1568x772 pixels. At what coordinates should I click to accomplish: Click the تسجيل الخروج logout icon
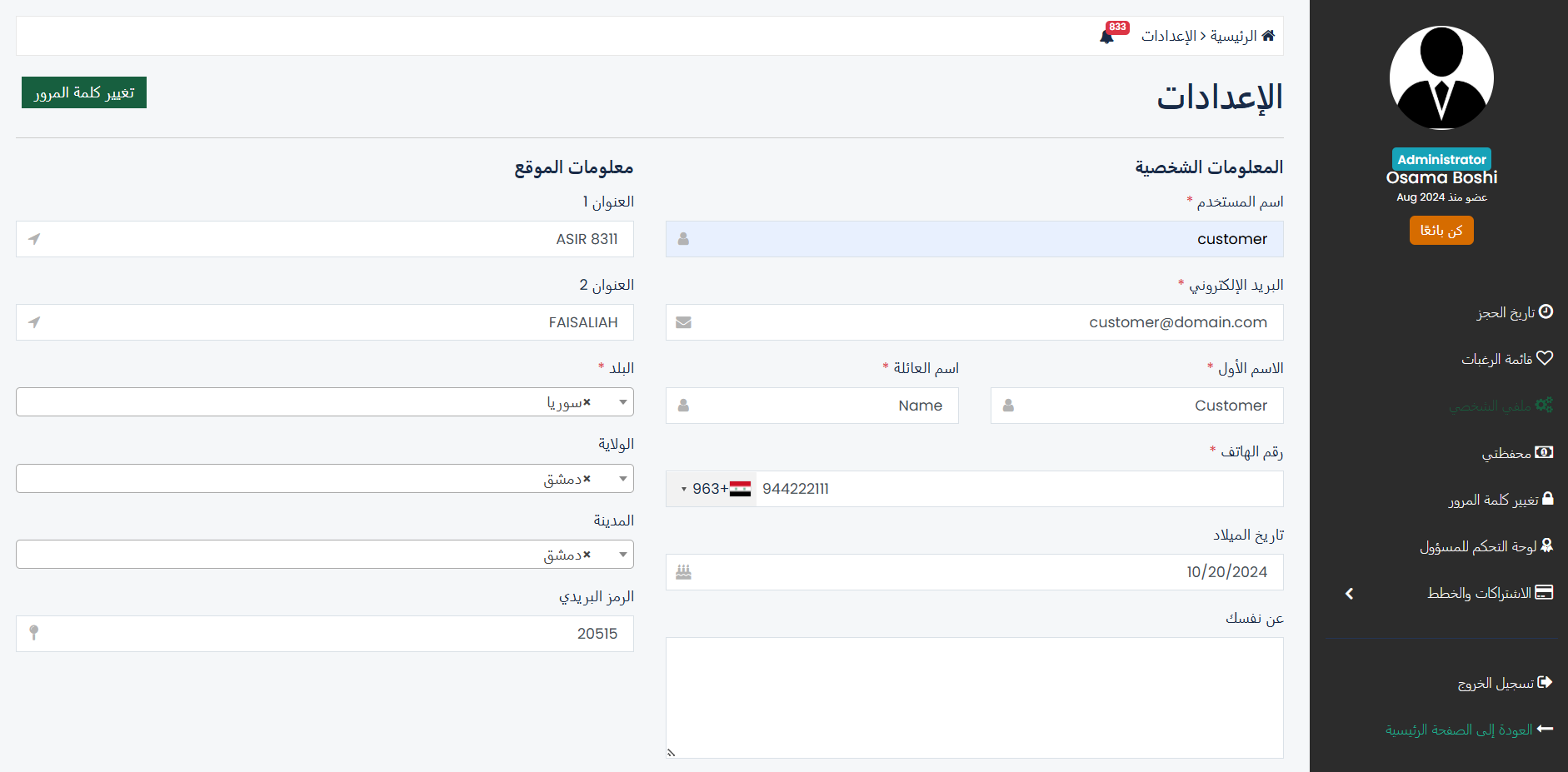(x=1545, y=682)
